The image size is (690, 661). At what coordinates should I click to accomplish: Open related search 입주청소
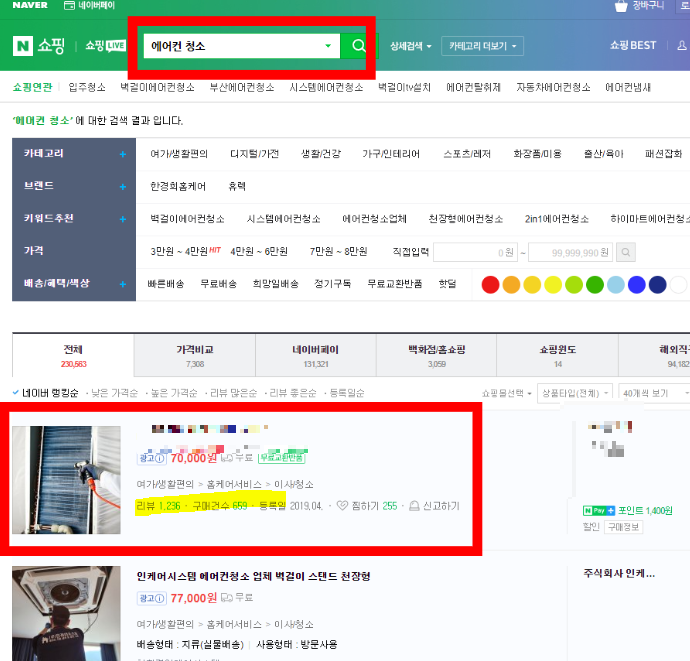[87, 87]
